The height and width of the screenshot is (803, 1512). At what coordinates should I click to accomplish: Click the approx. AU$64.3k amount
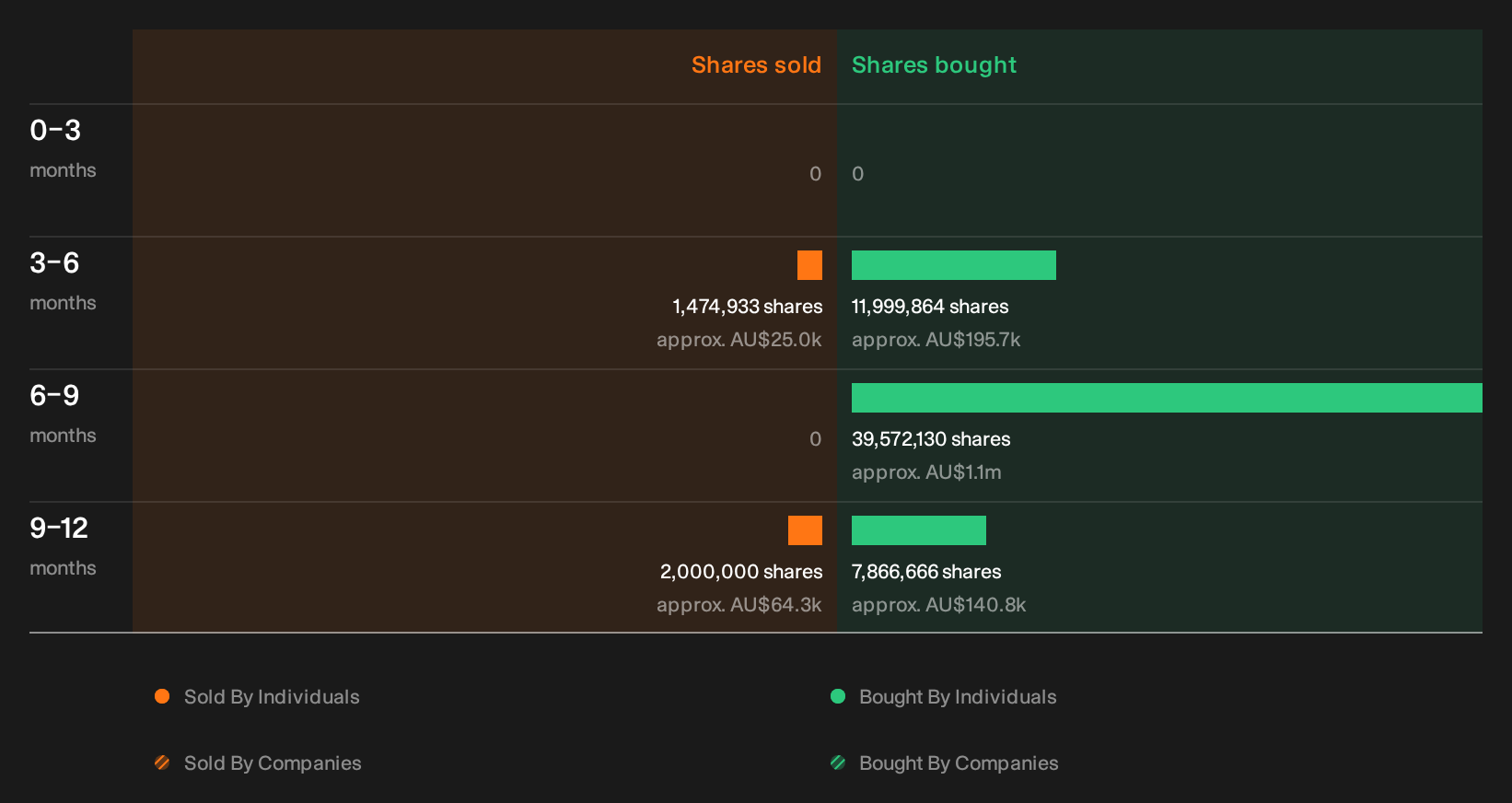click(739, 605)
